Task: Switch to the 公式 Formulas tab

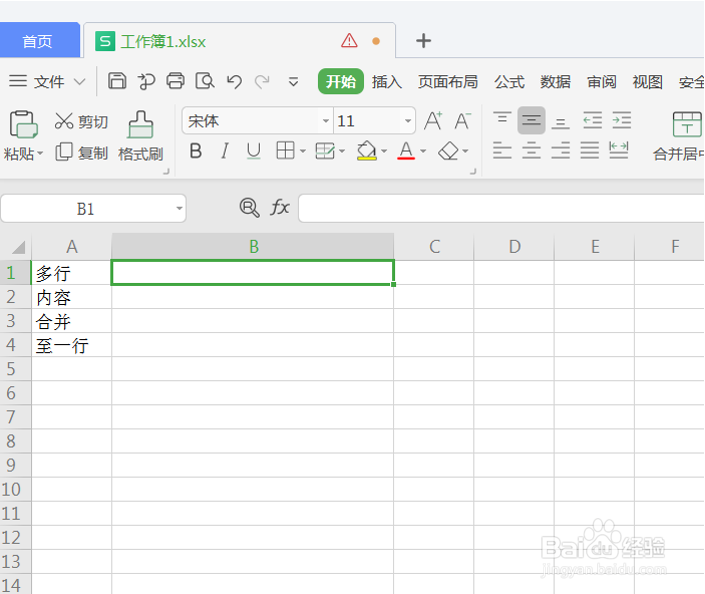Action: pos(509,82)
